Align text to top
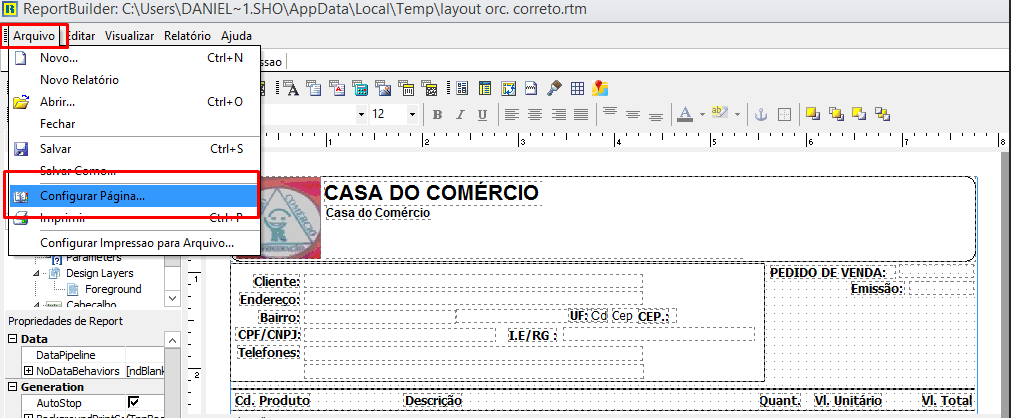 coord(610,110)
